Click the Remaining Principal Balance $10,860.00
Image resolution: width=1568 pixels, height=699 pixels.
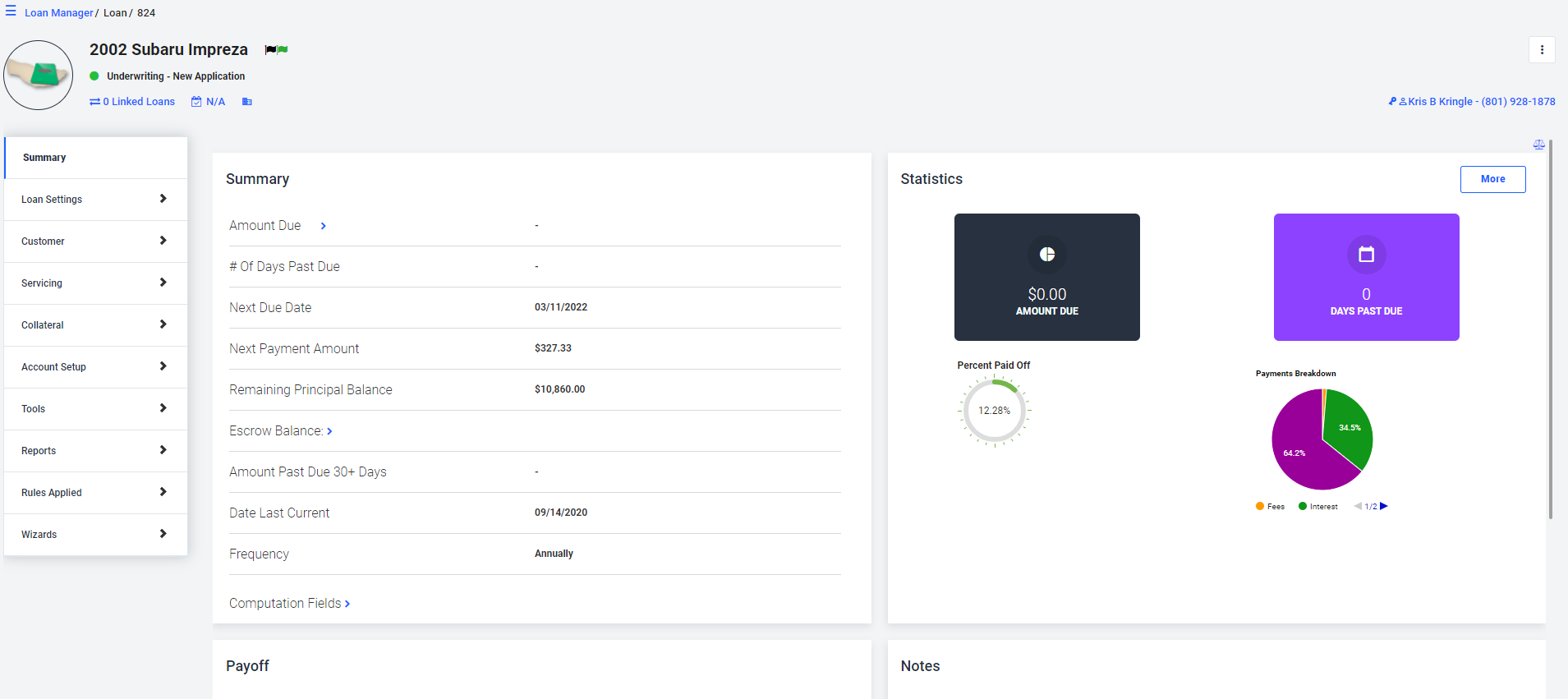tap(559, 389)
